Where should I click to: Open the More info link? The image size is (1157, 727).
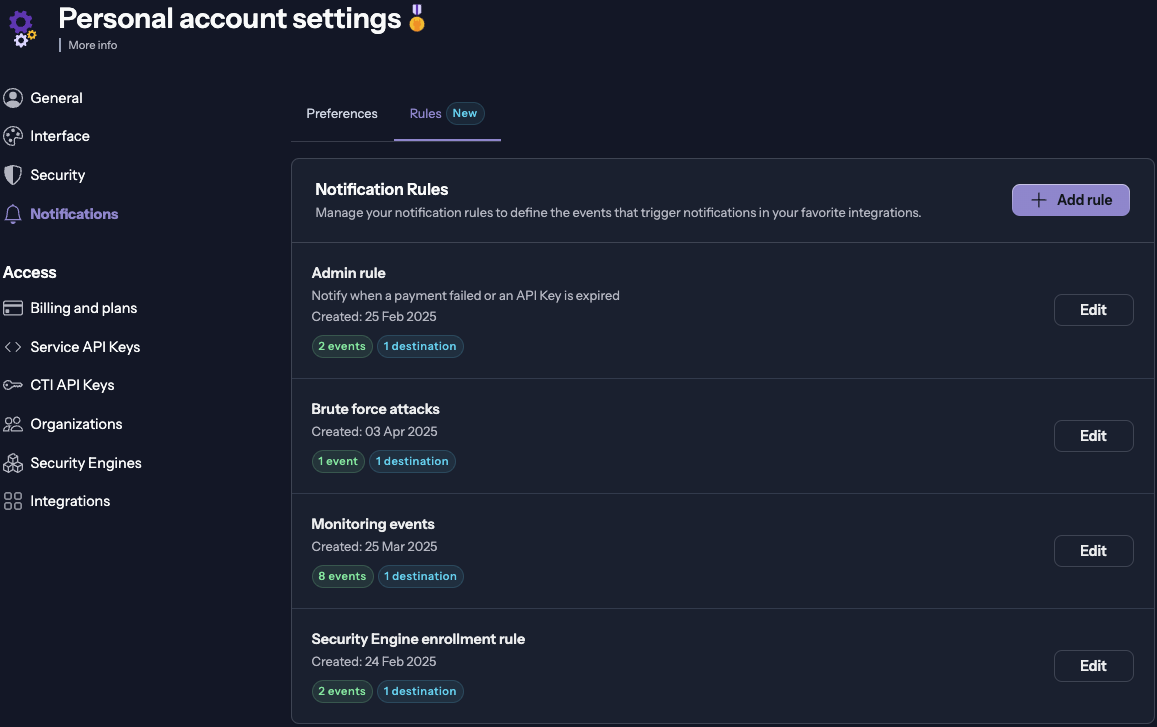[x=92, y=45]
